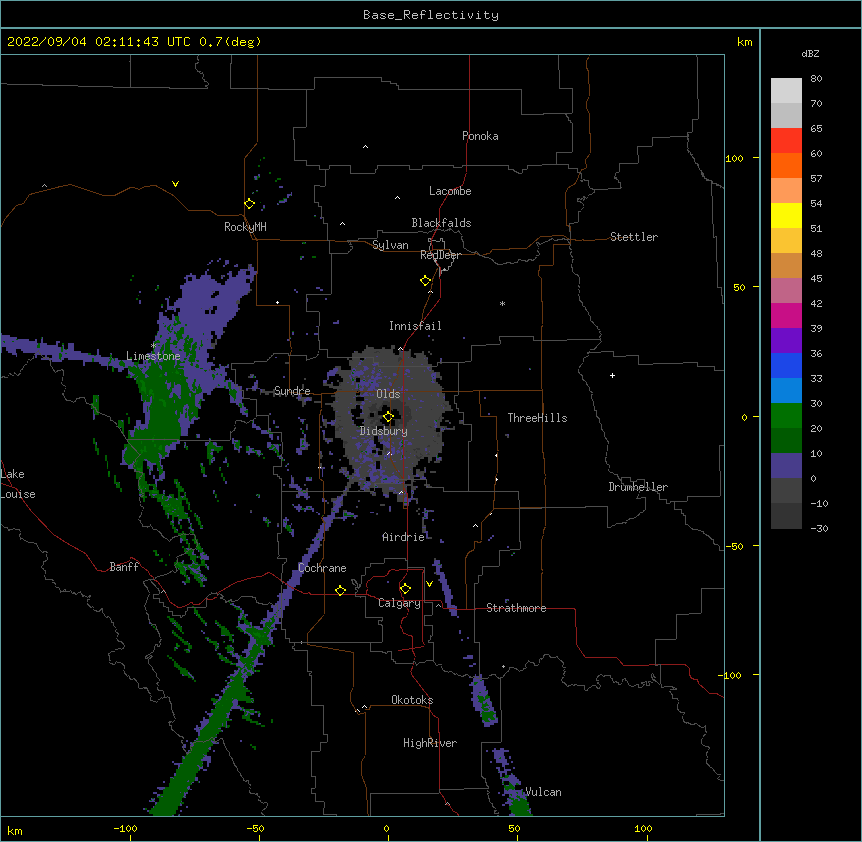
Task: Click the 0 tick on the bottom axis
Action: [386, 828]
